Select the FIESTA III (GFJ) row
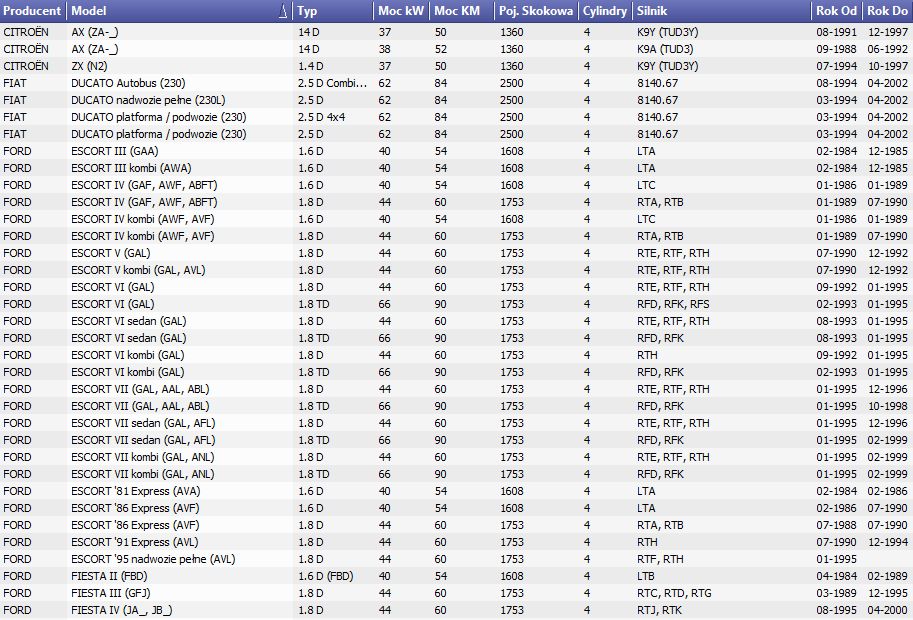Screen dimensions: 913x620 pos(456,593)
